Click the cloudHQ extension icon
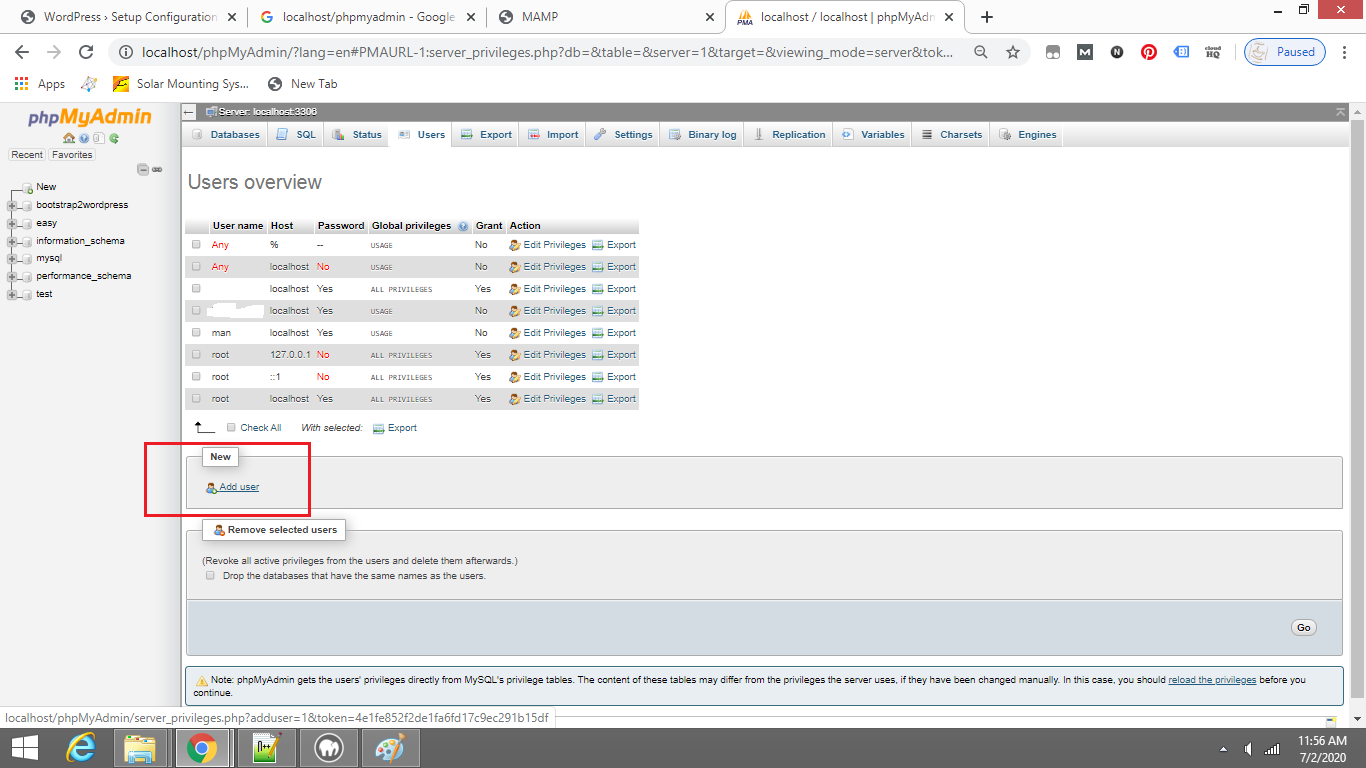 1213,52
